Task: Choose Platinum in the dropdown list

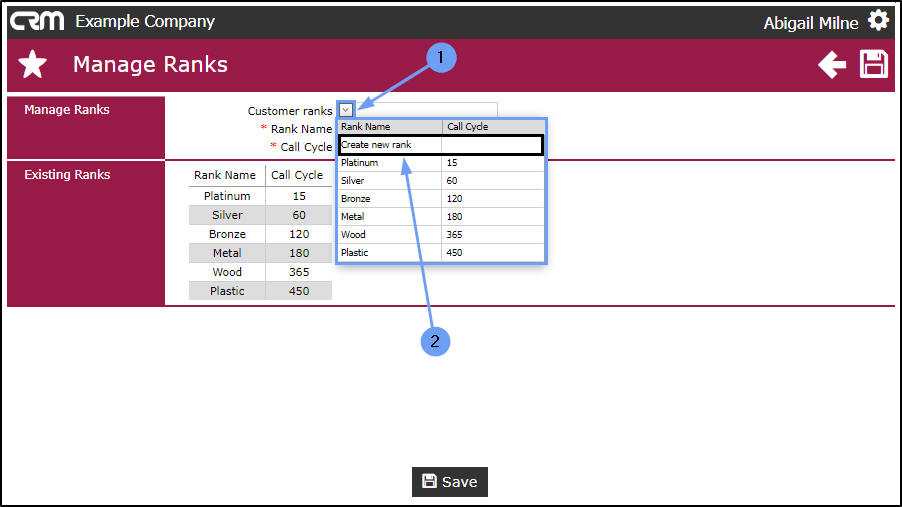Action: 441,163
